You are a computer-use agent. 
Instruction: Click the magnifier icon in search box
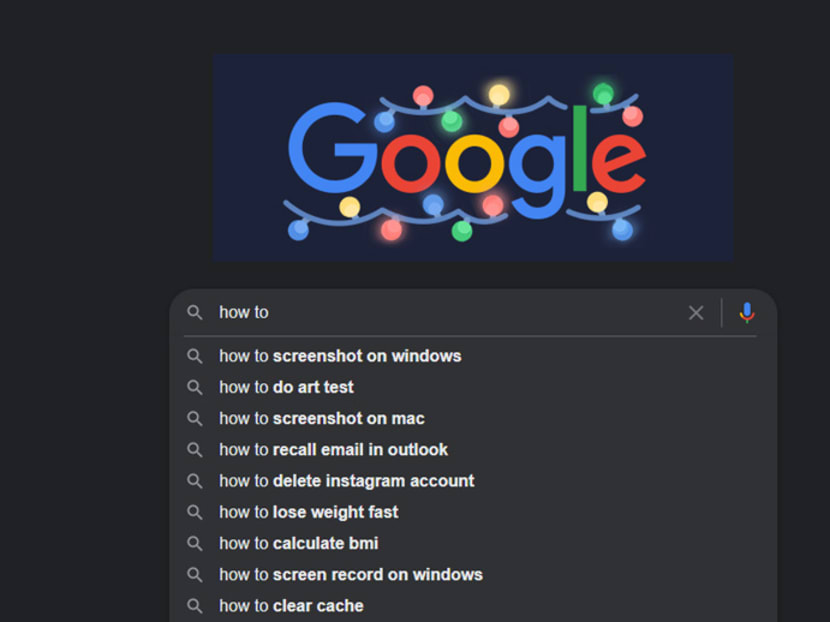pyautogui.click(x=195, y=313)
